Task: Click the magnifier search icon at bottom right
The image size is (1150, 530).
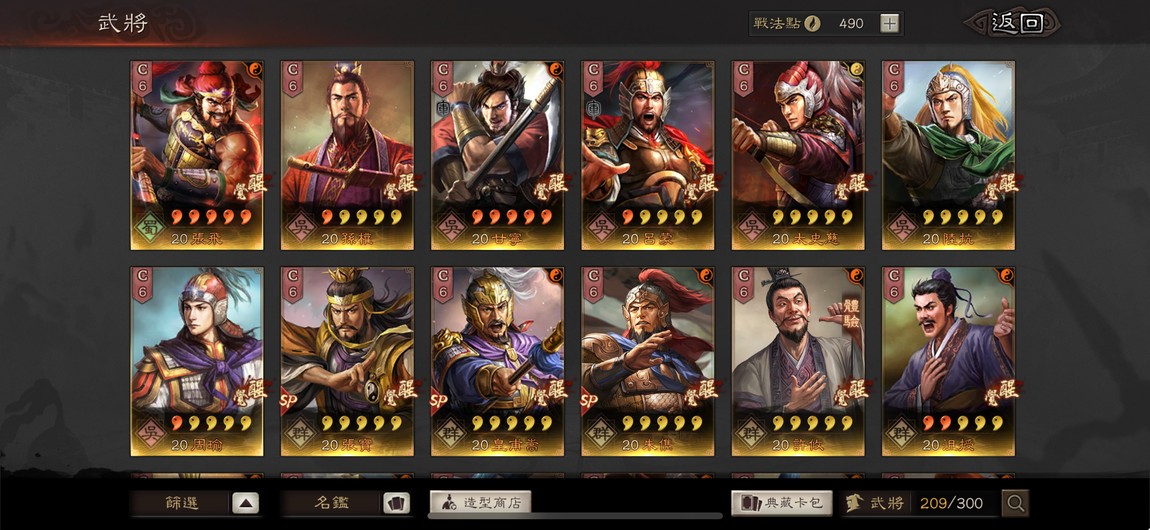Action: click(1015, 503)
